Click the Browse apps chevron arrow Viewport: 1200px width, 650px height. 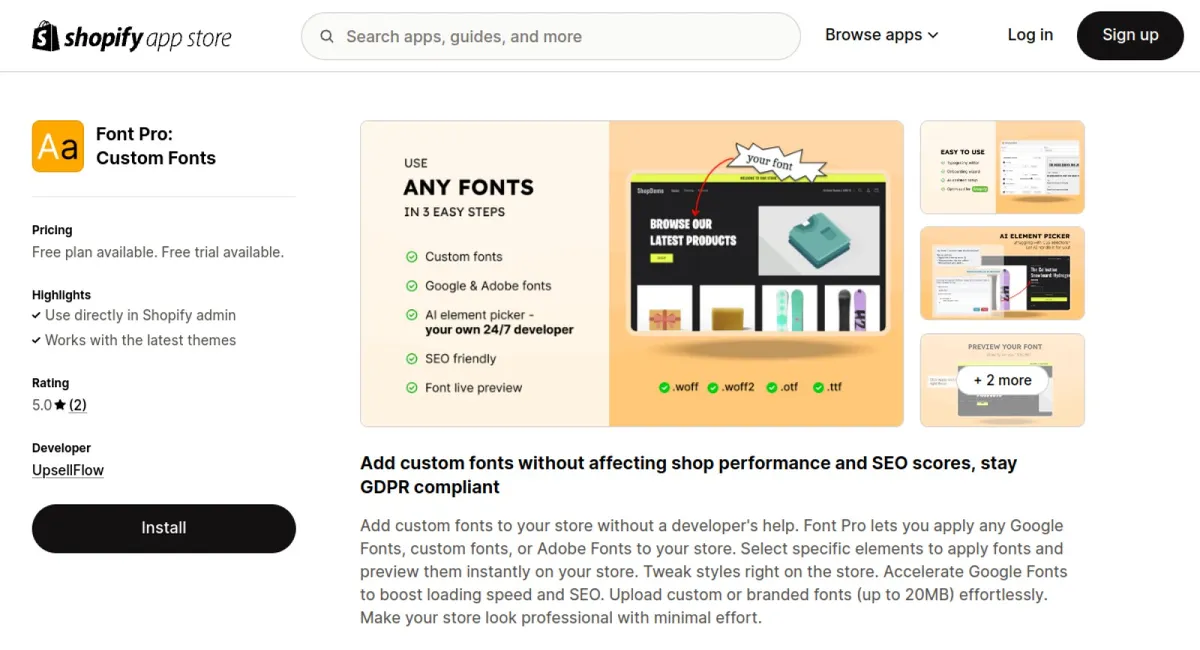(933, 35)
